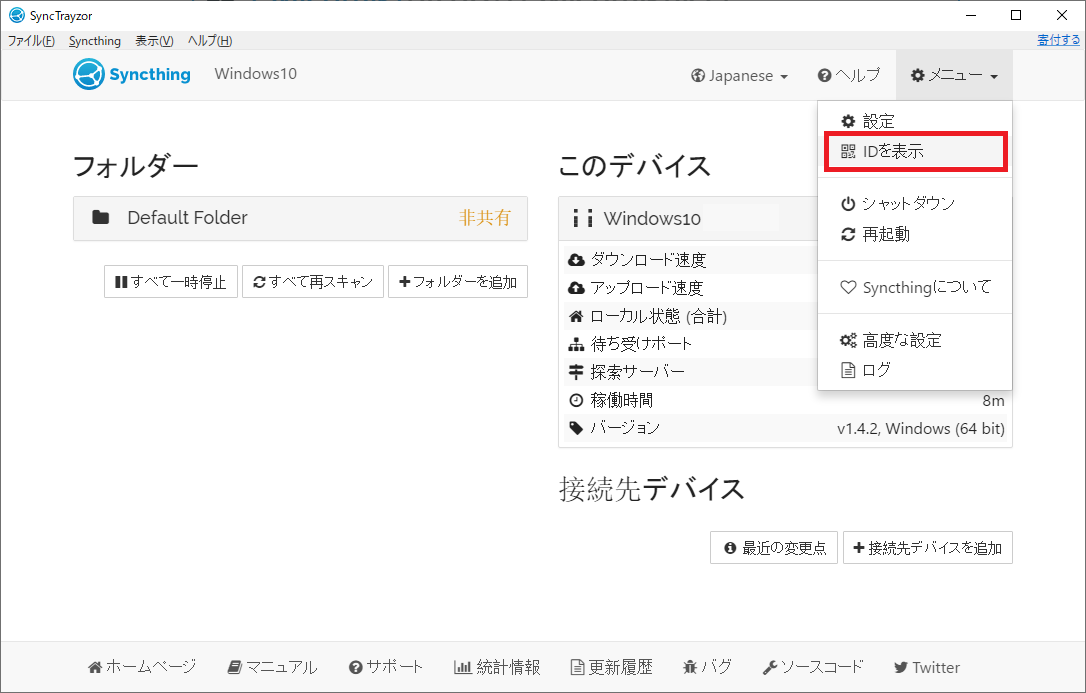Click 最近の変更点 button
1086x693 pixels.
pos(774,548)
